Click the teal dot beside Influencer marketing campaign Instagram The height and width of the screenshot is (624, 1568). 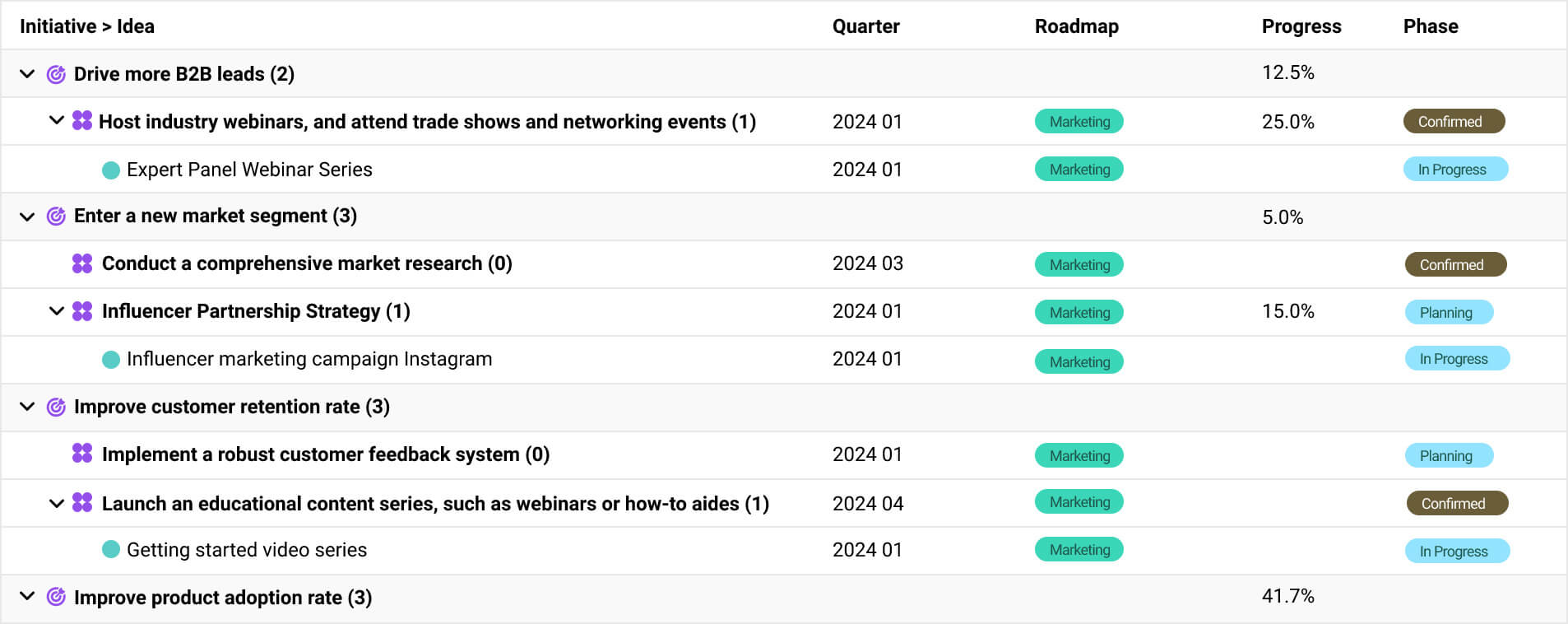[111, 360]
